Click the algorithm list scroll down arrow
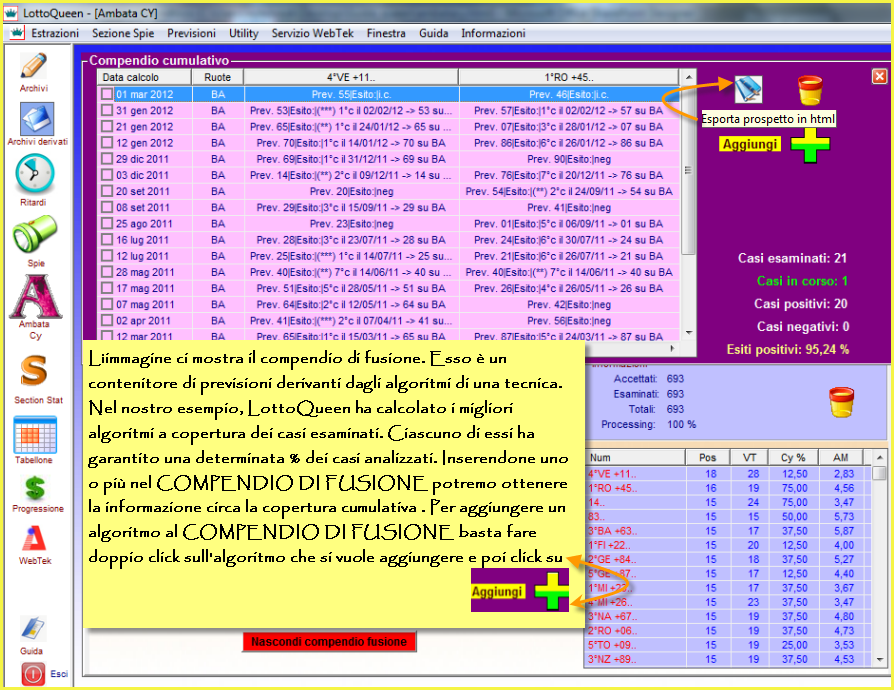Screen dimensions: 894x690 pos(880,659)
